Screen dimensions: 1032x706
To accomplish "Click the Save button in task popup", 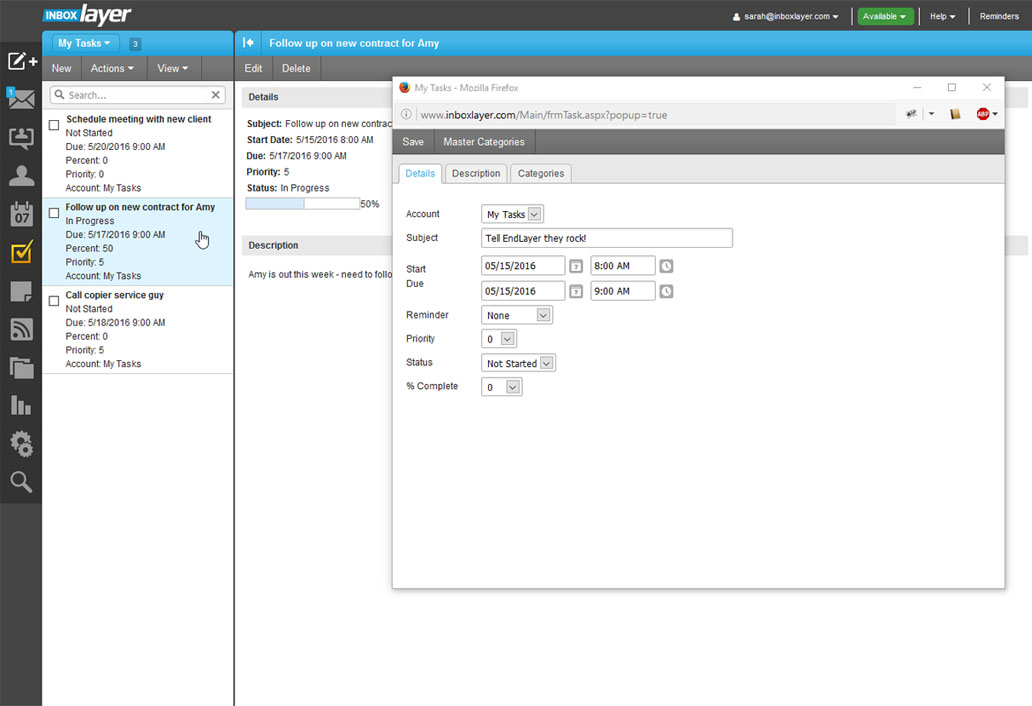I will [x=413, y=142].
